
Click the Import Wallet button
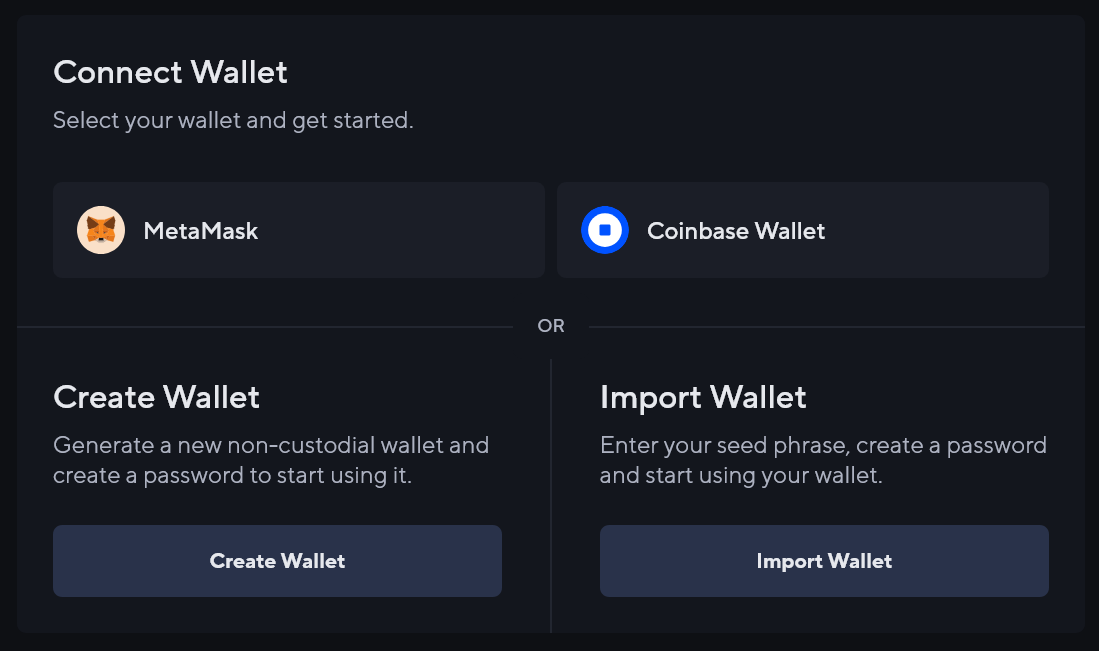[x=824, y=561]
